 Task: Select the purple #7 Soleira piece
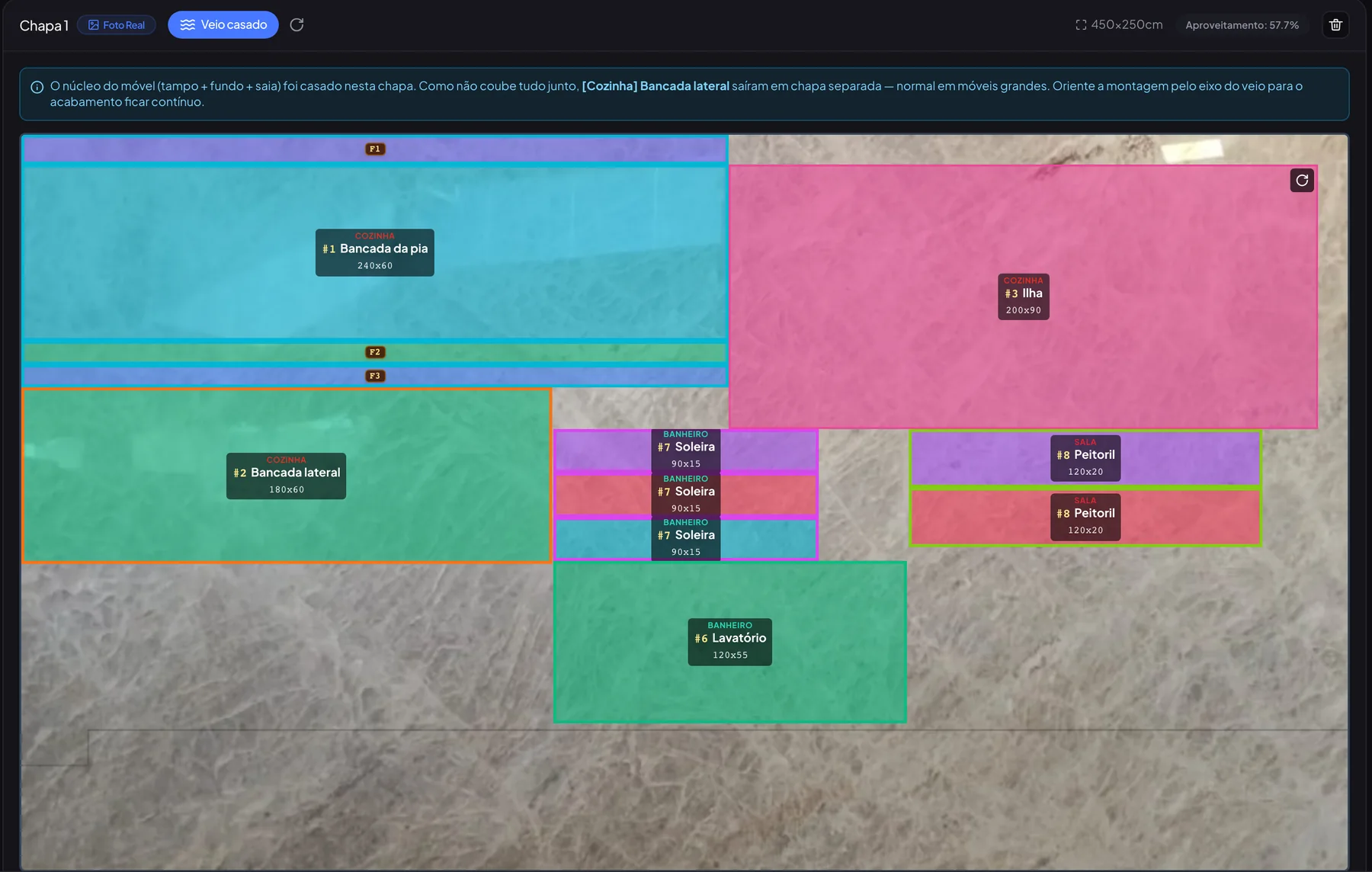pos(686,450)
